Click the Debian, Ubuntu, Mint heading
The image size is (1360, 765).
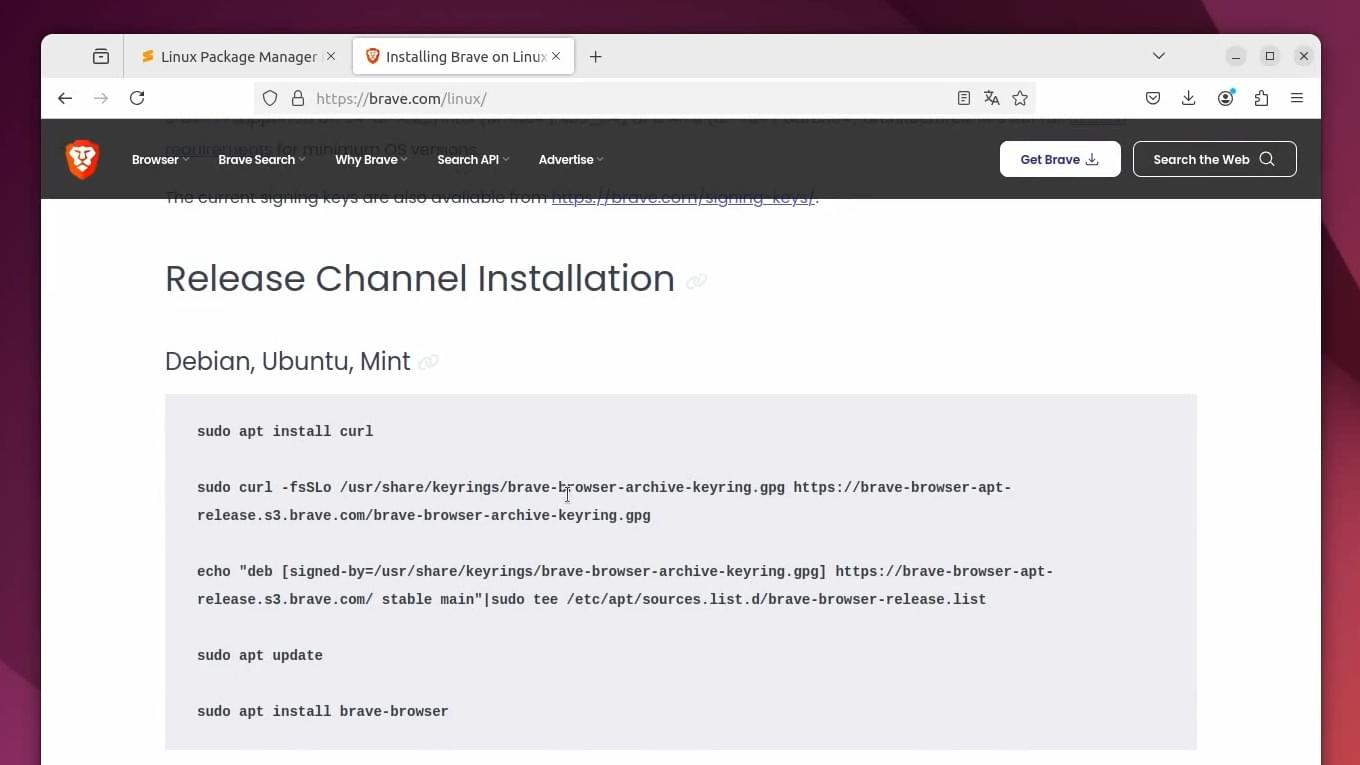tap(288, 361)
